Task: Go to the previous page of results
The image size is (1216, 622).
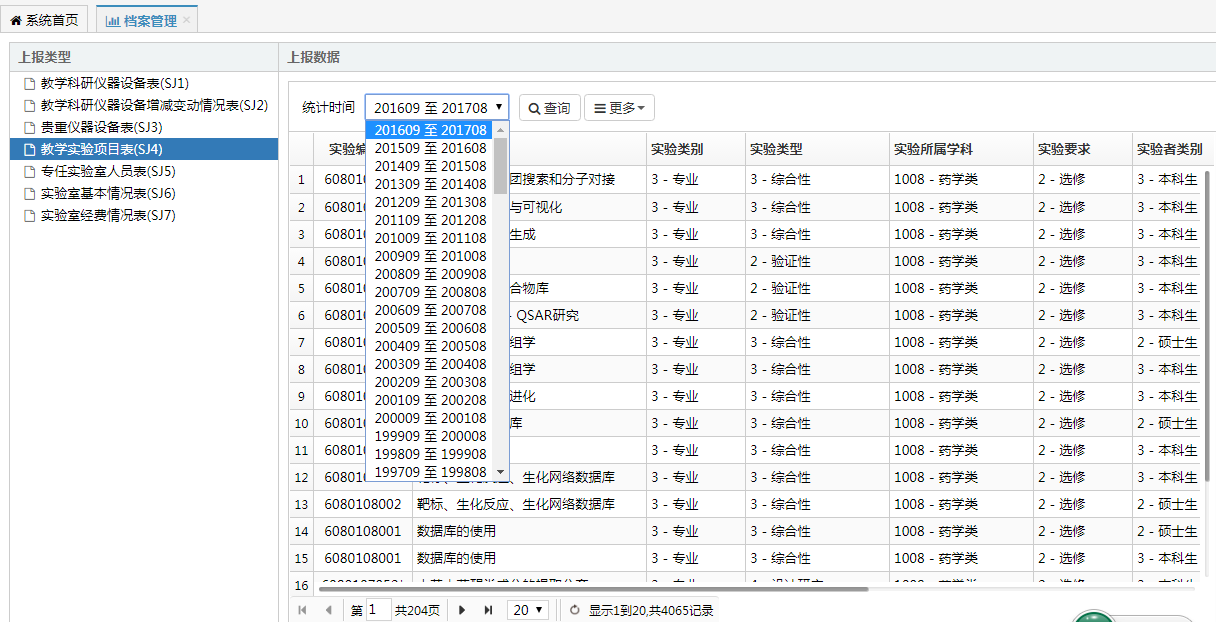Action: (328, 609)
